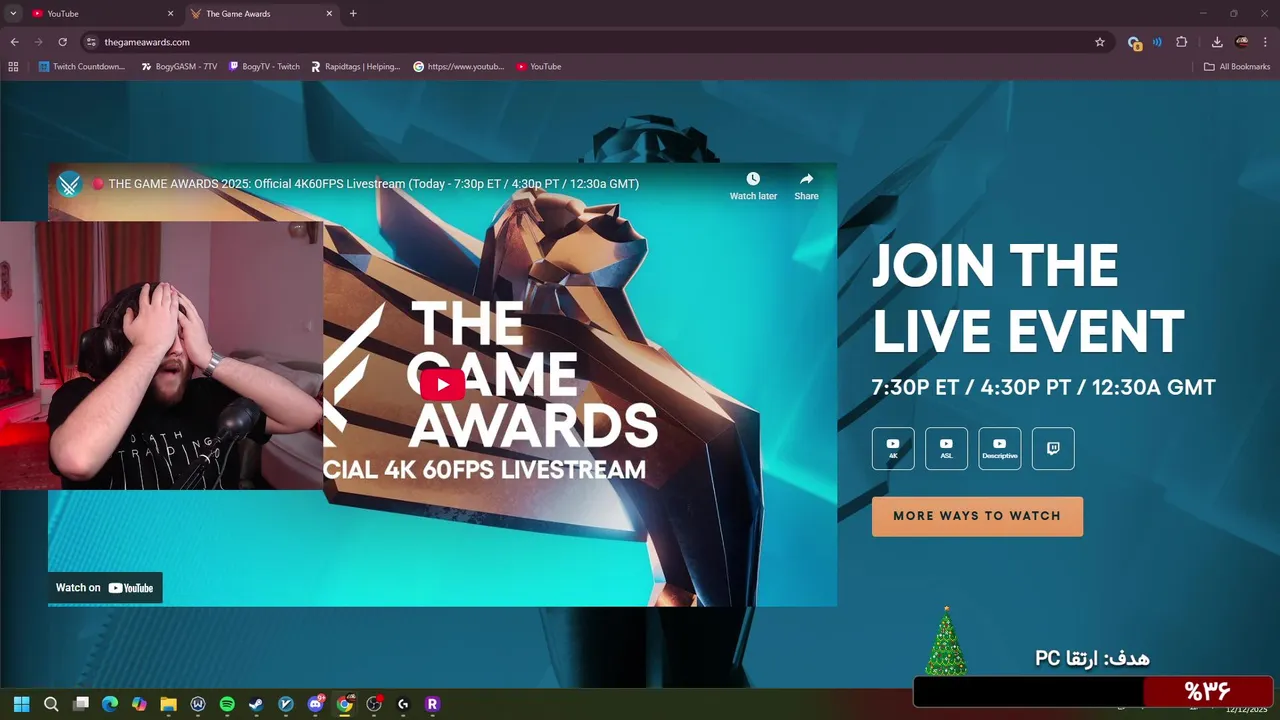Close the YouTube tab
Screen dimensions: 1280x720
[170, 14]
